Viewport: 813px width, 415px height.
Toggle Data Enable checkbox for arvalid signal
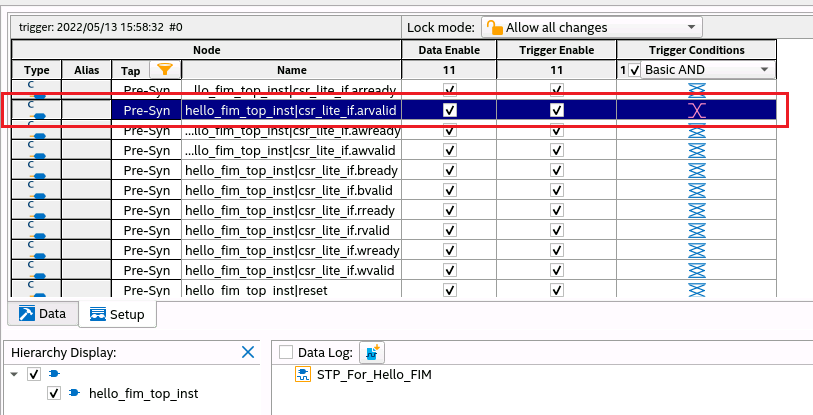click(450, 110)
